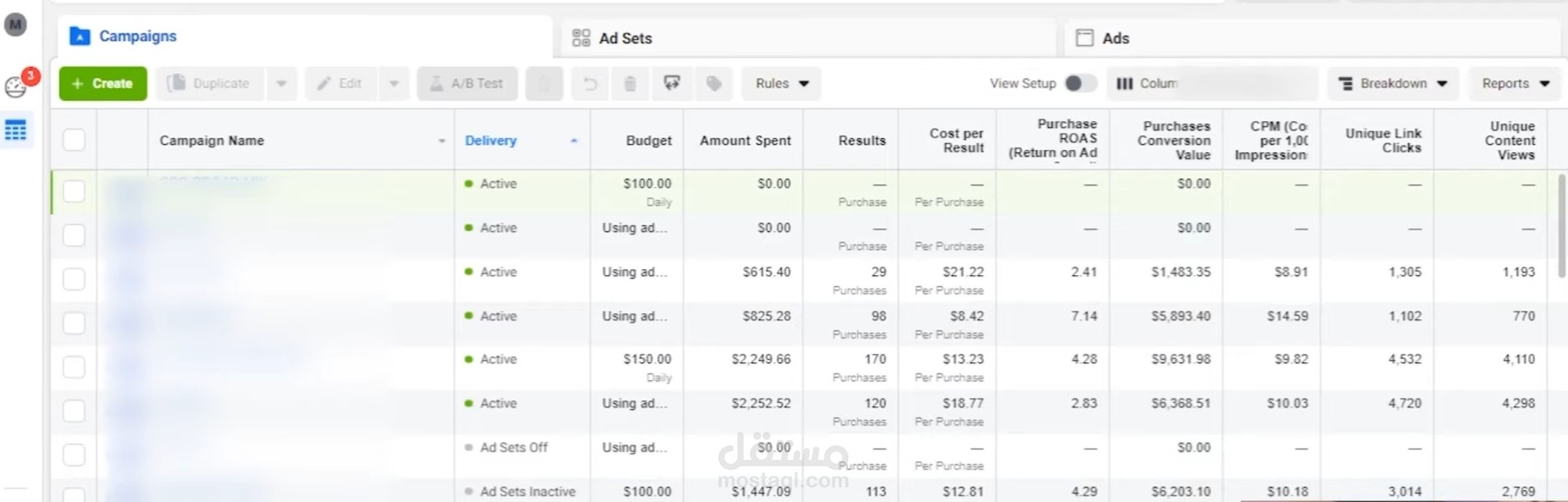
Task: Sort by the Delivery column header
Action: [x=490, y=141]
